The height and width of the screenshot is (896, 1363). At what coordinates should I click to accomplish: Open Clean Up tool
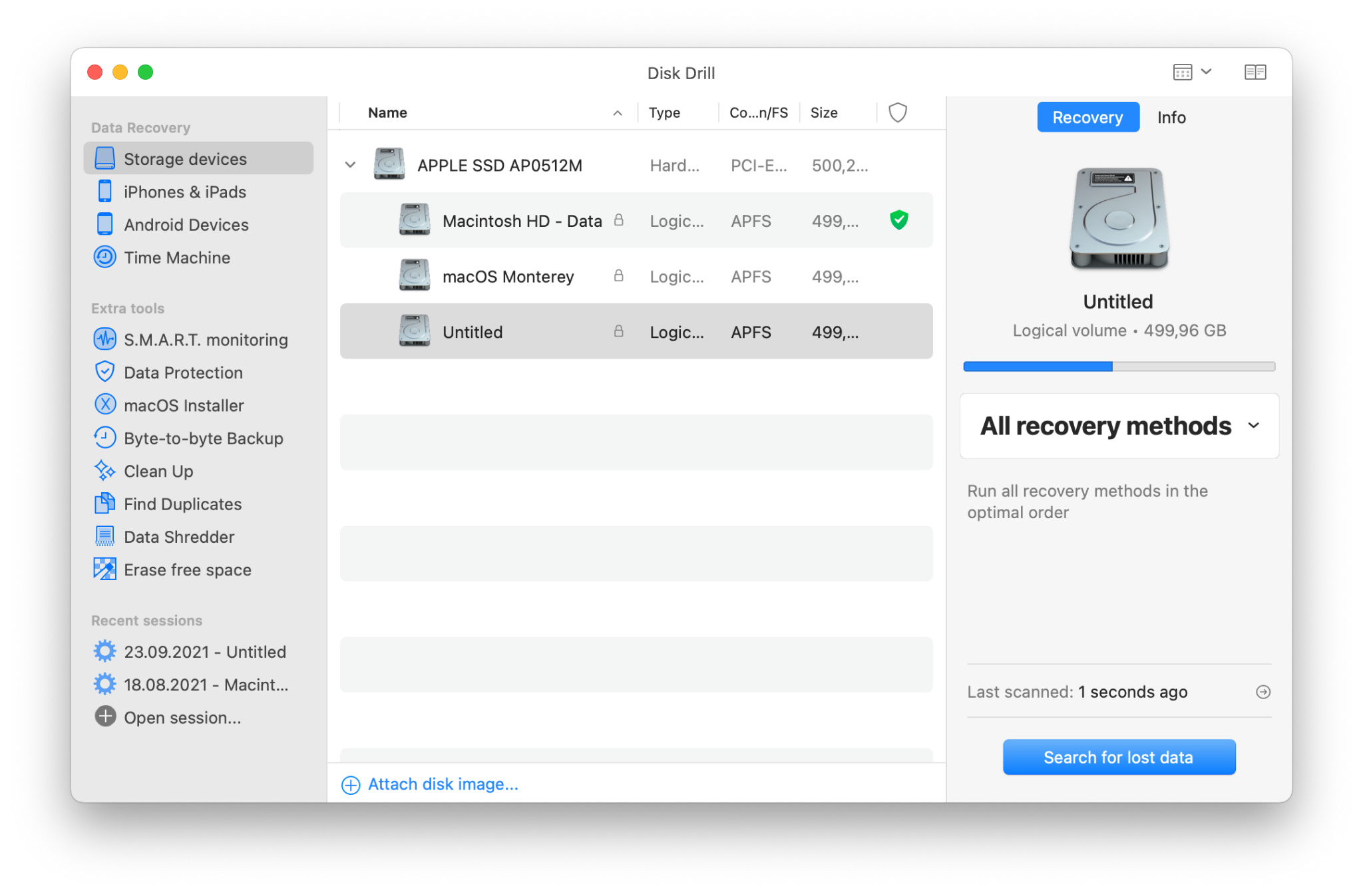158,471
